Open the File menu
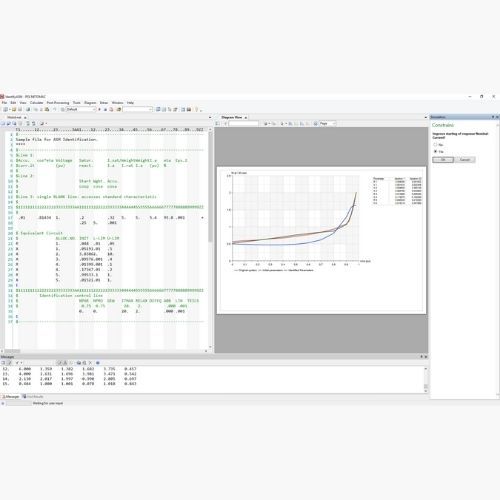Viewport: 500px width, 500px height. (x=4, y=103)
